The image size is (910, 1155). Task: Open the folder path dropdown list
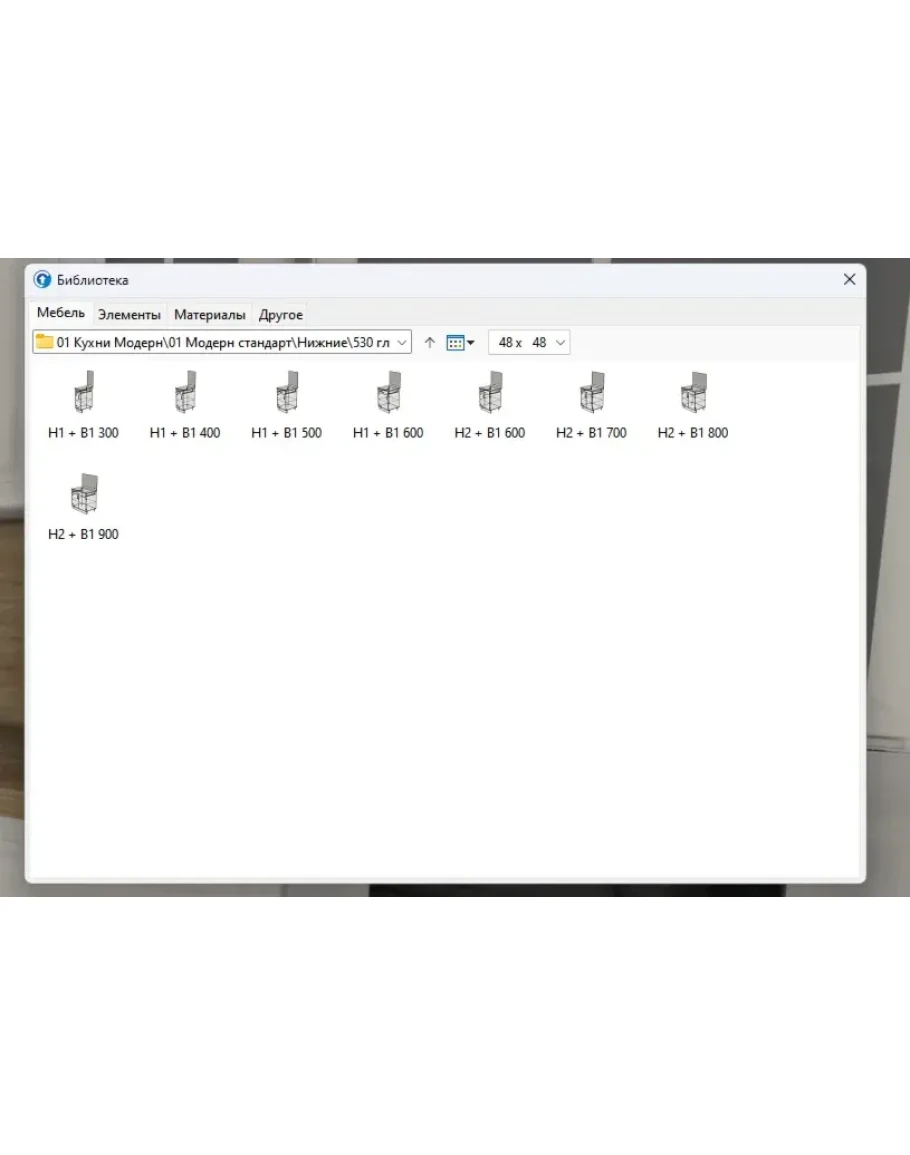point(401,343)
